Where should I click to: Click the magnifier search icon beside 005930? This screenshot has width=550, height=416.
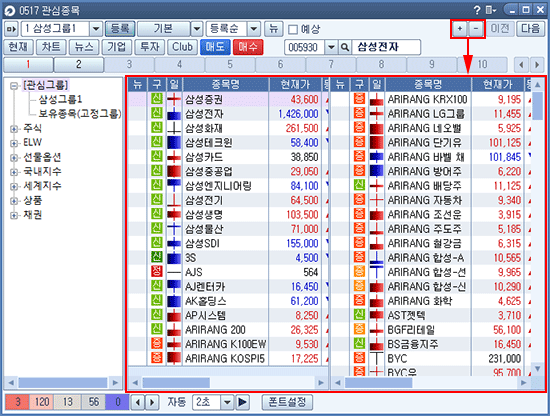345,47
